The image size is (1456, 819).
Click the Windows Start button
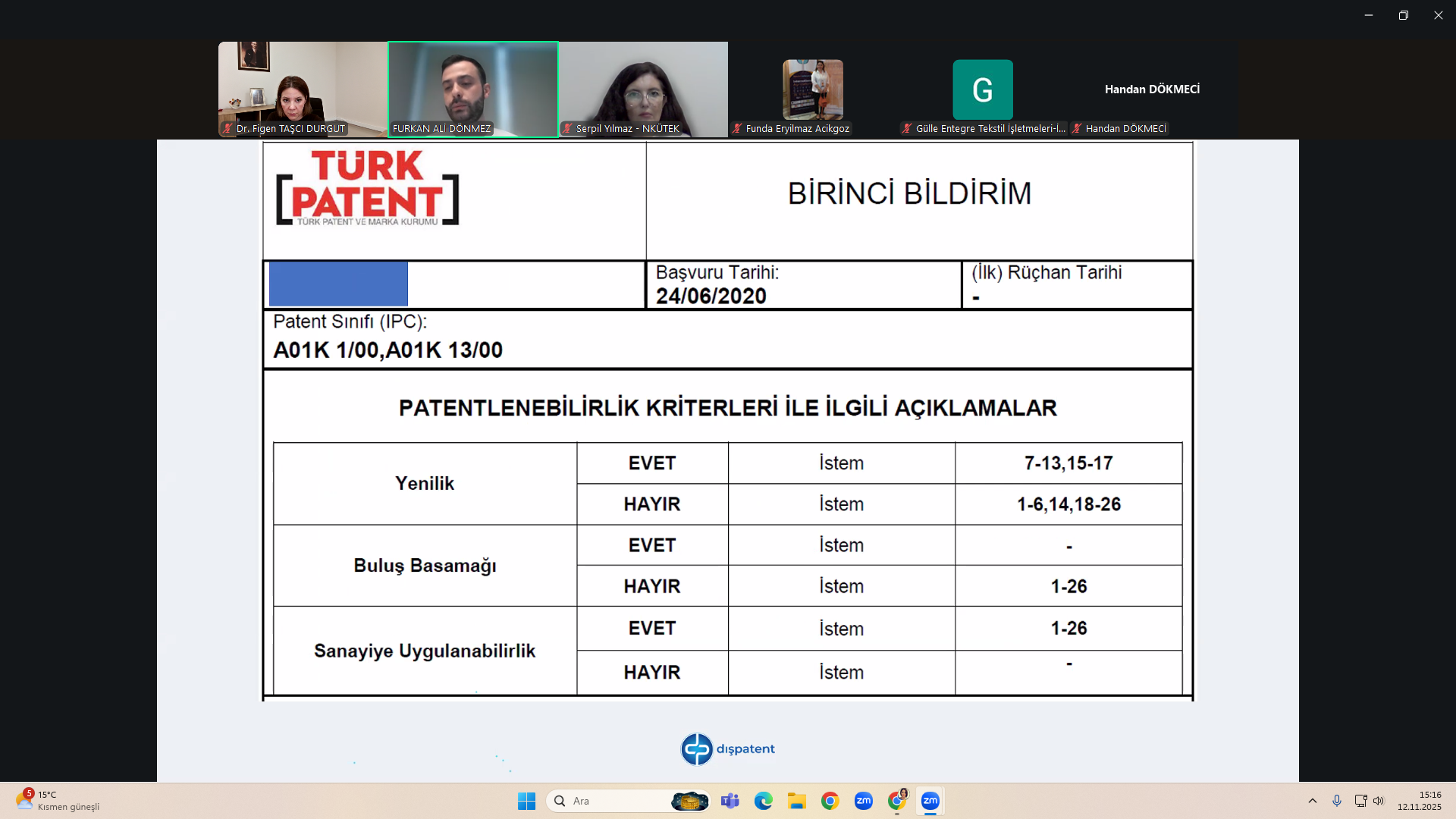click(526, 801)
